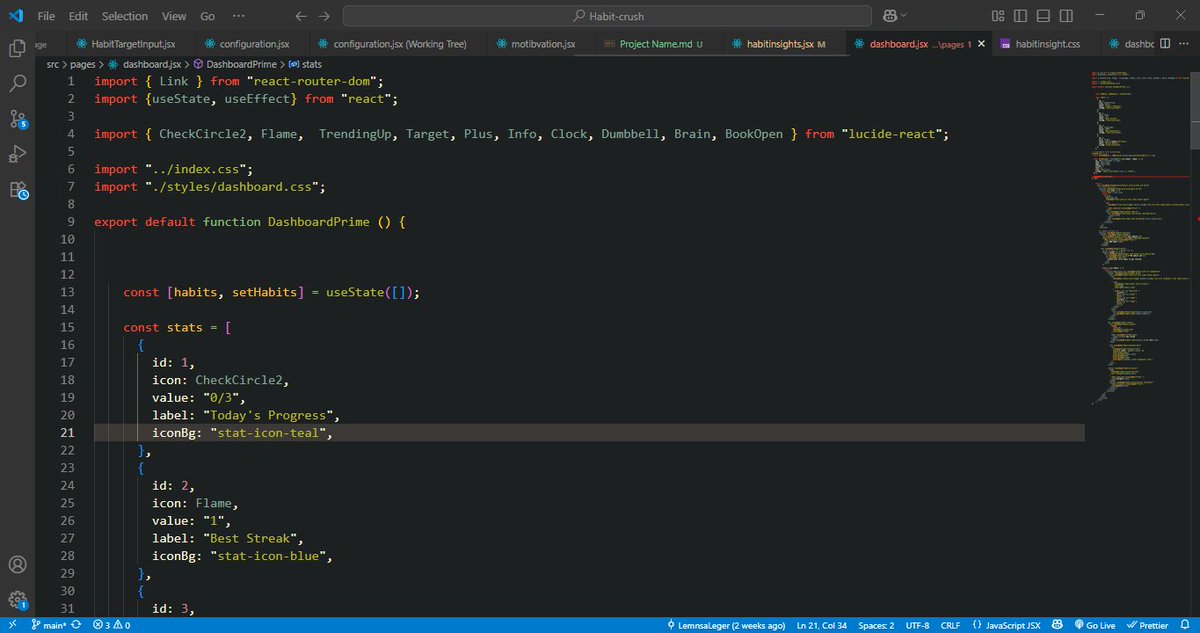The width and height of the screenshot is (1200, 633).
Task: Click Prettier in the status bar
Action: click(x=1149, y=625)
